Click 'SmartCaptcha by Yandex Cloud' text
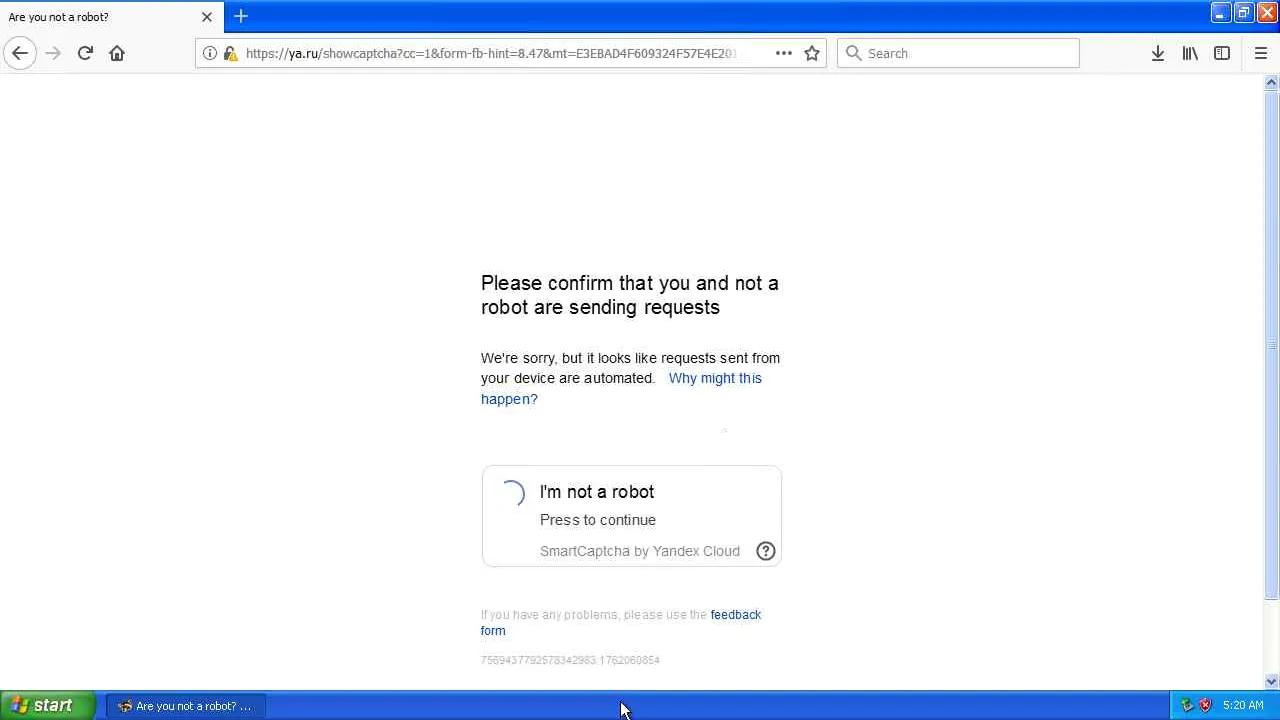 tap(640, 551)
